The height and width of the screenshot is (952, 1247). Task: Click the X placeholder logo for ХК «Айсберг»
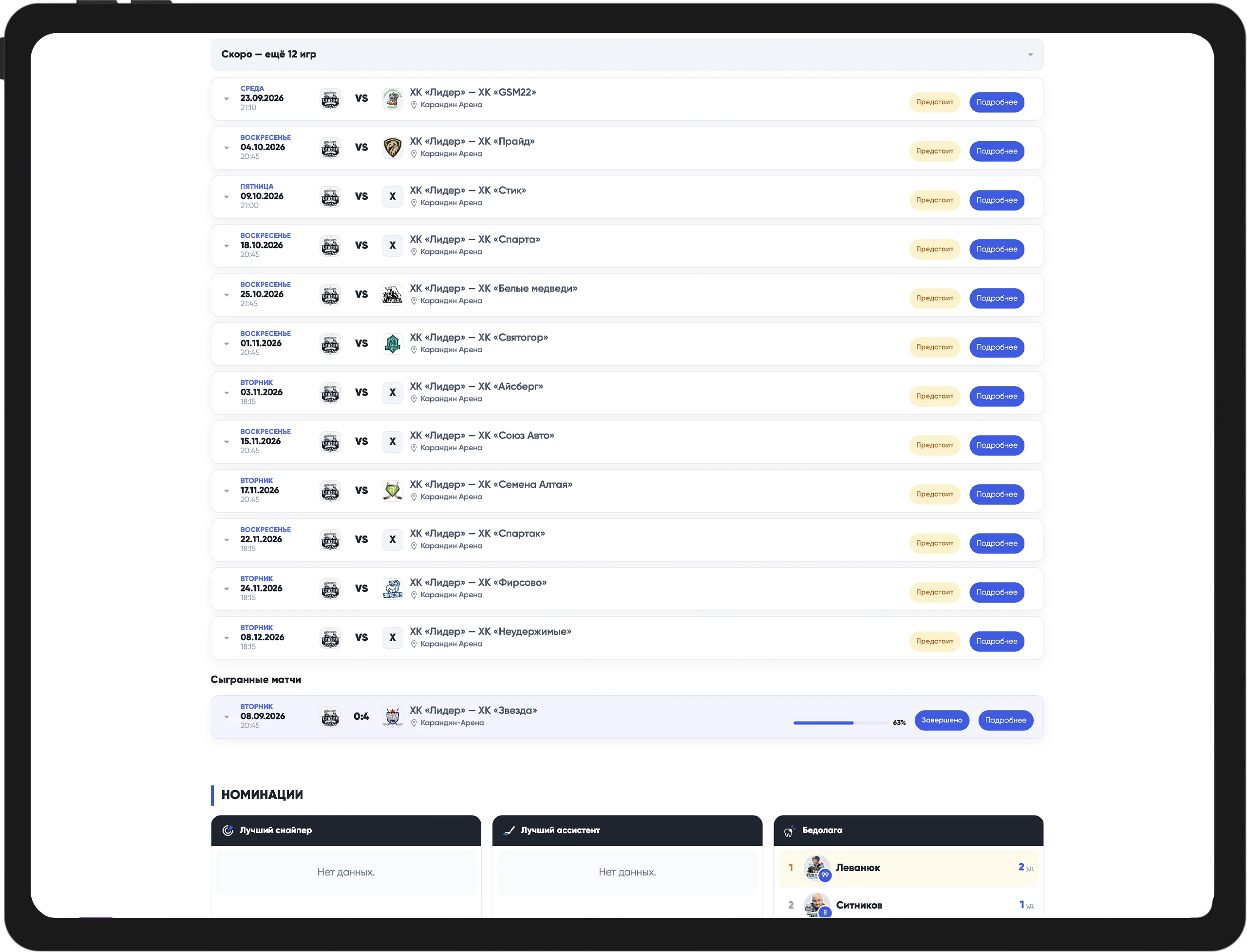click(392, 393)
